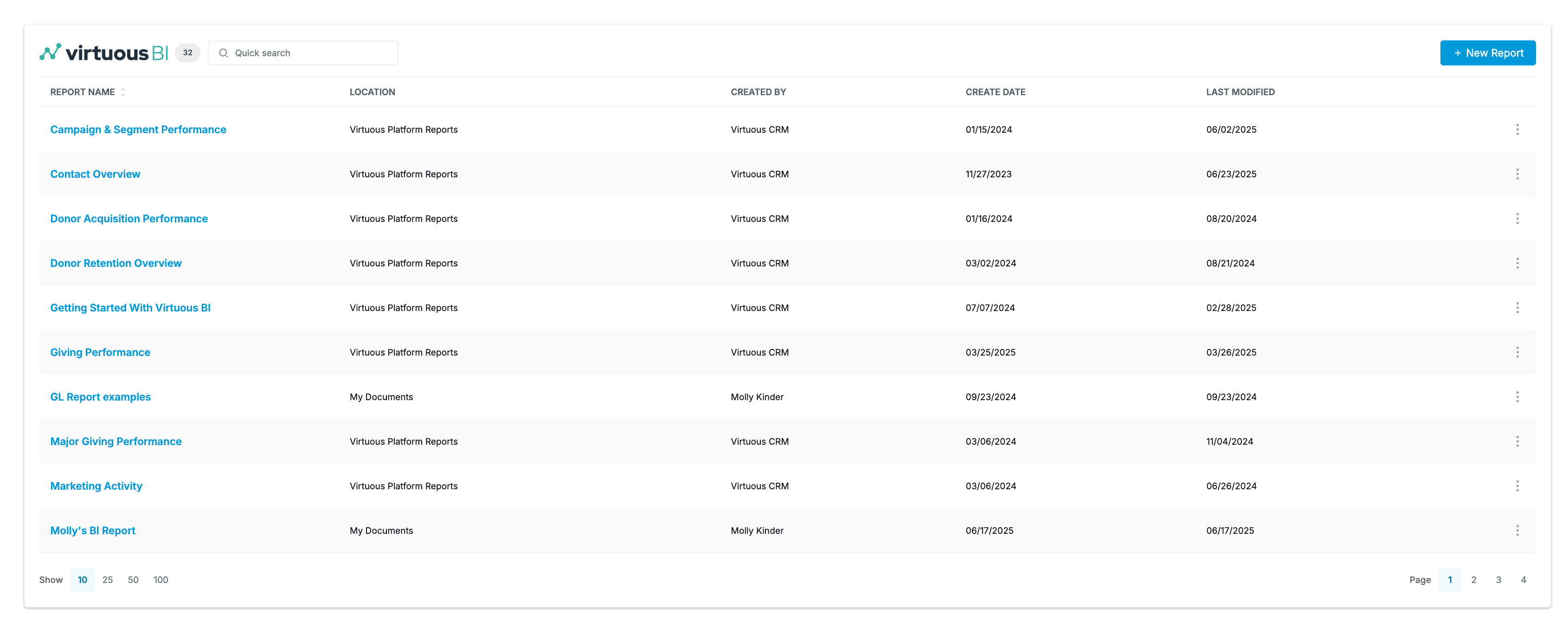The height and width of the screenshot is (622, 1568).
Task: Click Virtuous CRM in Donor Retention Overview row
Action: pyautogui.click(x=759, y=263)
